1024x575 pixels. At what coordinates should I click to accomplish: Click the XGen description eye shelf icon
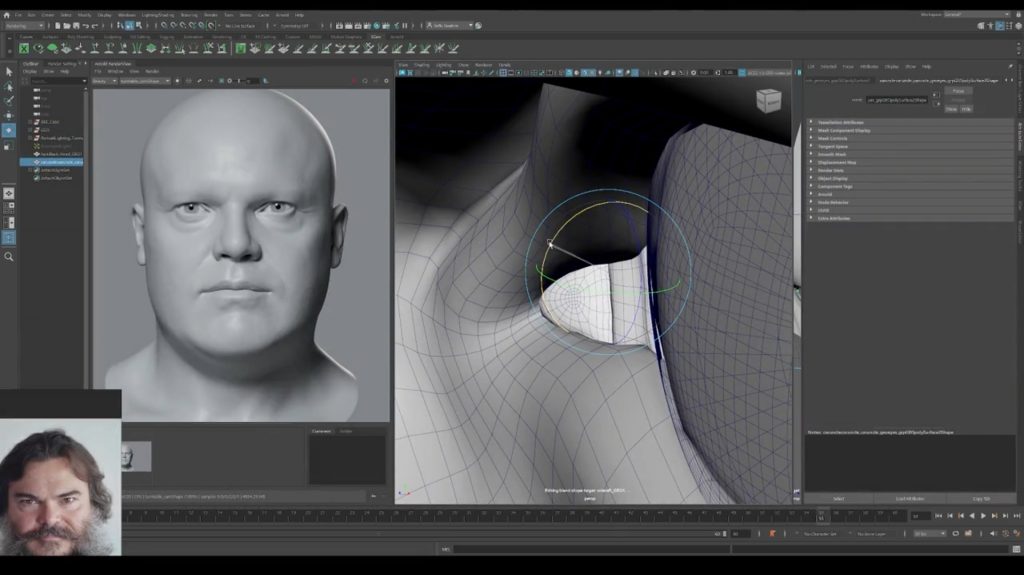[x=39, y=48]
